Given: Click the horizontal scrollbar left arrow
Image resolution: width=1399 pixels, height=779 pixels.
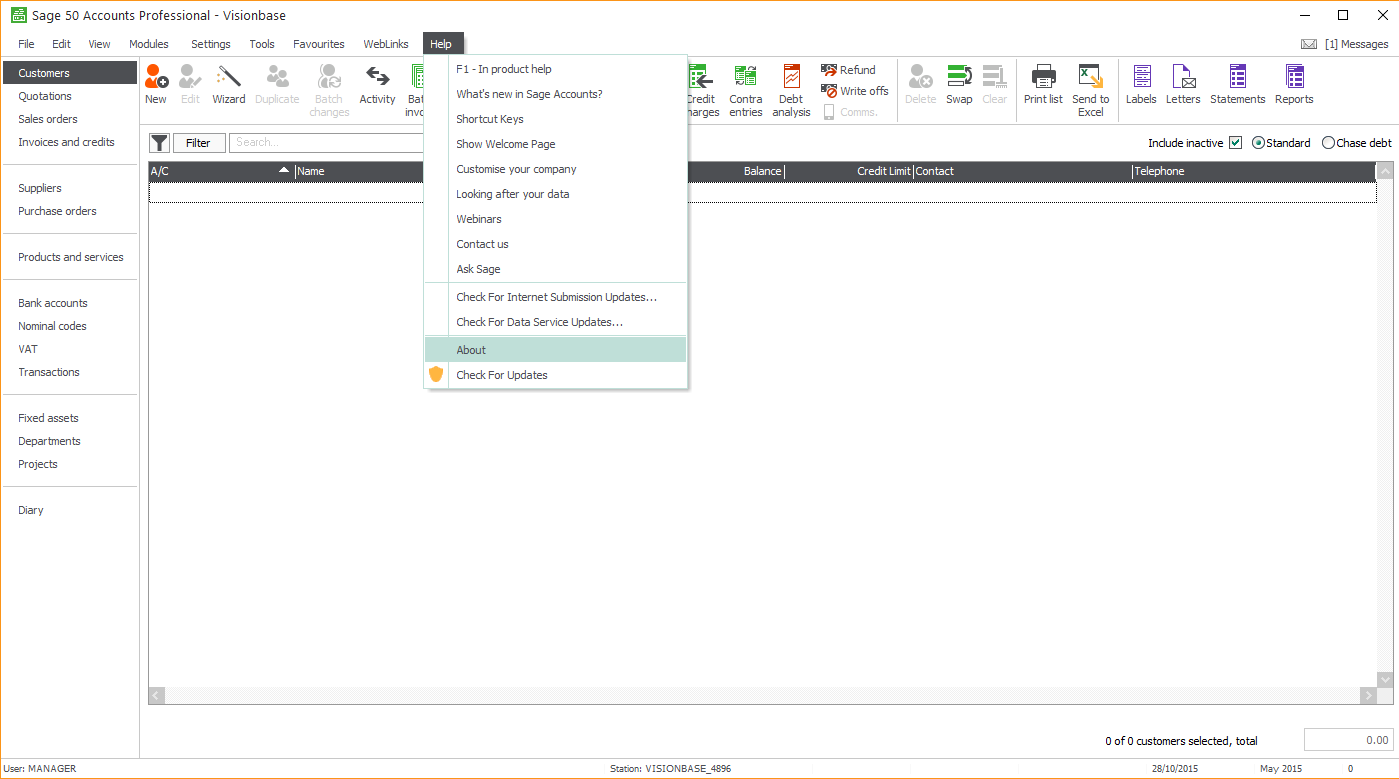Looking at the screenshot, I should coord(157,695).
